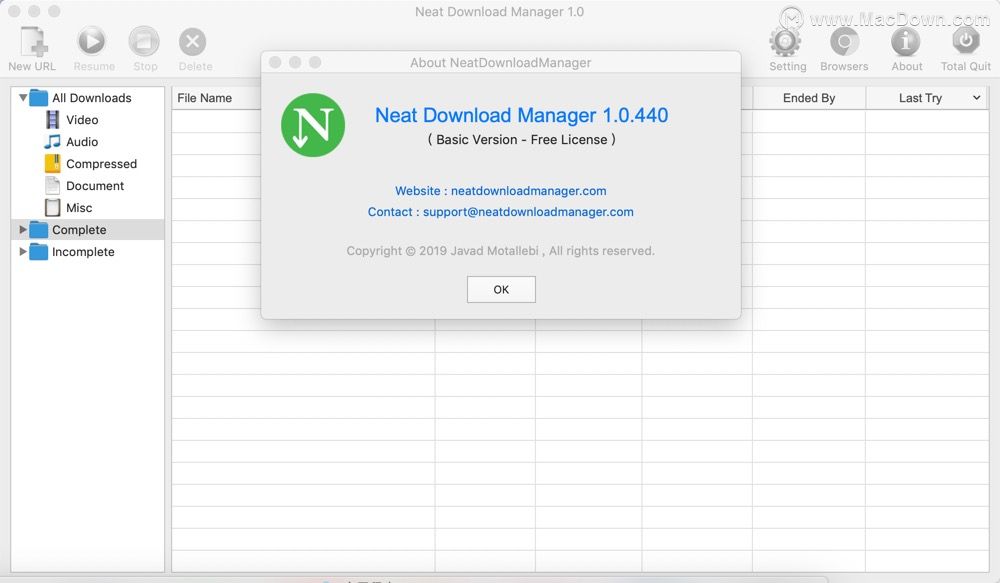Click the Delete X icon
Screen dimensions: 1000x583
(x=193, y=42)
